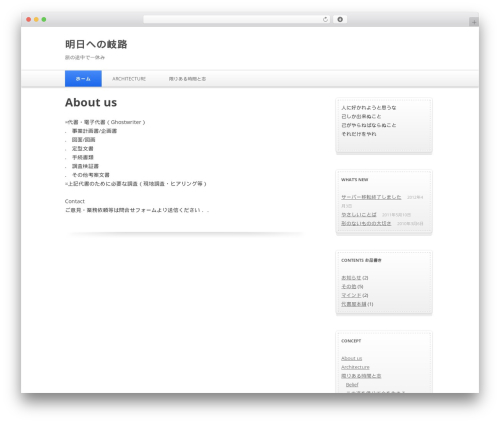Open the 限りある時間と志 menu item
Screen dimensions: 500x423
click(187, 79)
